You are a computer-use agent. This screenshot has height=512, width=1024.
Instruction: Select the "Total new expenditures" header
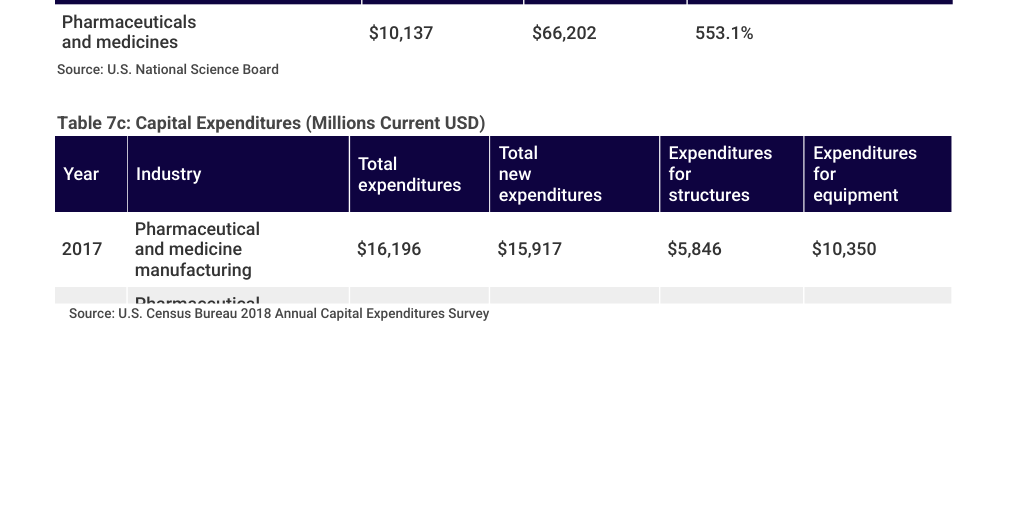coord(550,174)
